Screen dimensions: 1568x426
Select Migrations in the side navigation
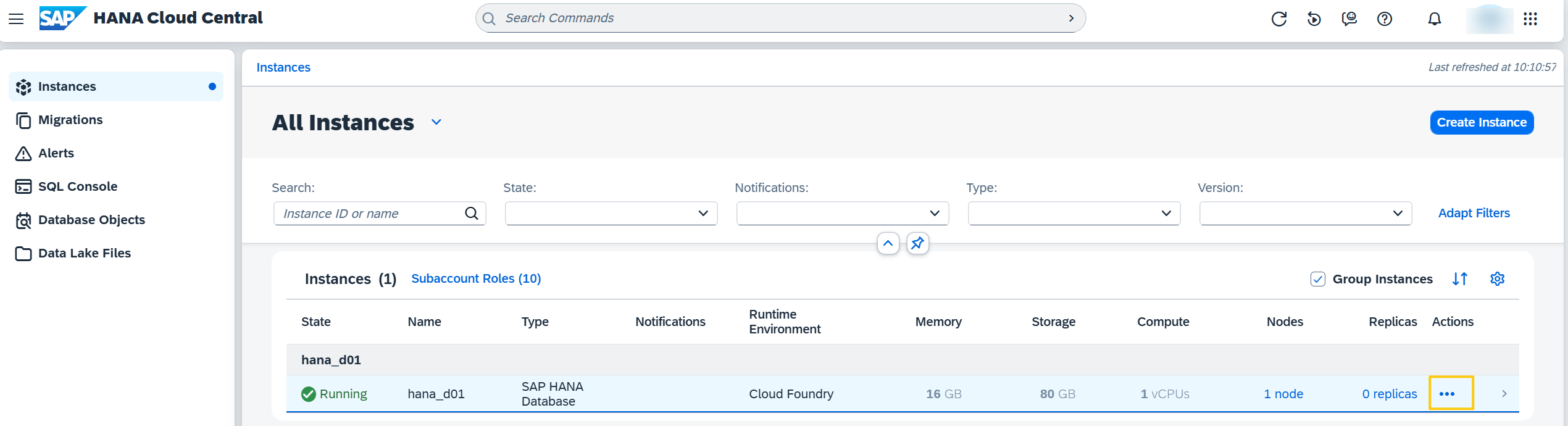(x=116, y=120)
